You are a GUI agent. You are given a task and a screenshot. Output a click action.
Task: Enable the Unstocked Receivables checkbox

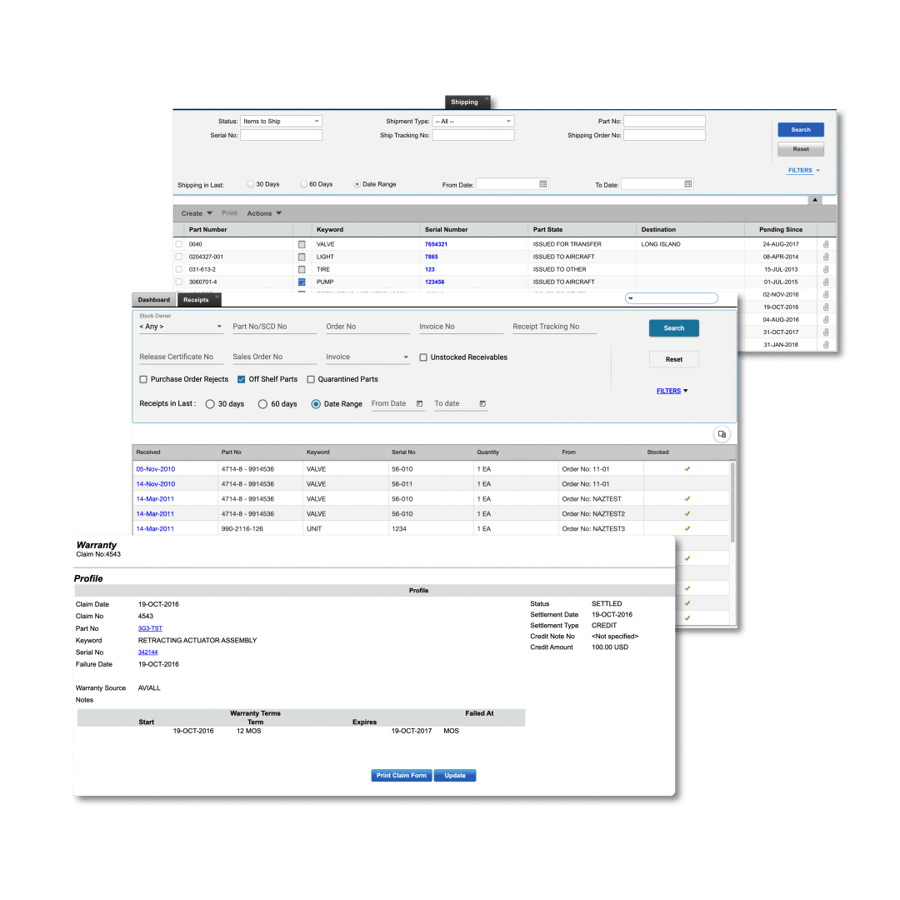[x=423, y=357]
